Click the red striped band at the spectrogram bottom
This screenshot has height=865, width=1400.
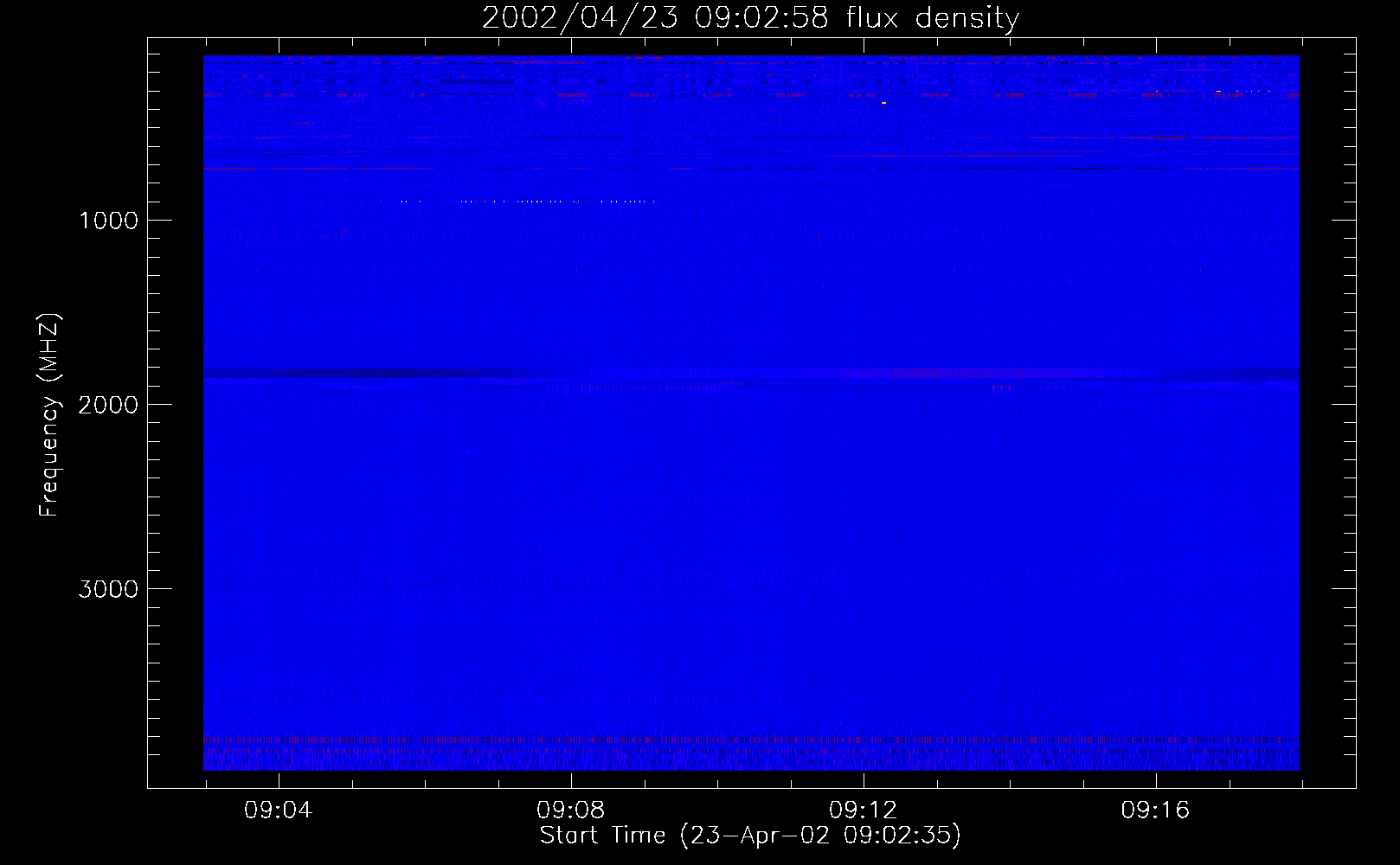tap(751, 740)
